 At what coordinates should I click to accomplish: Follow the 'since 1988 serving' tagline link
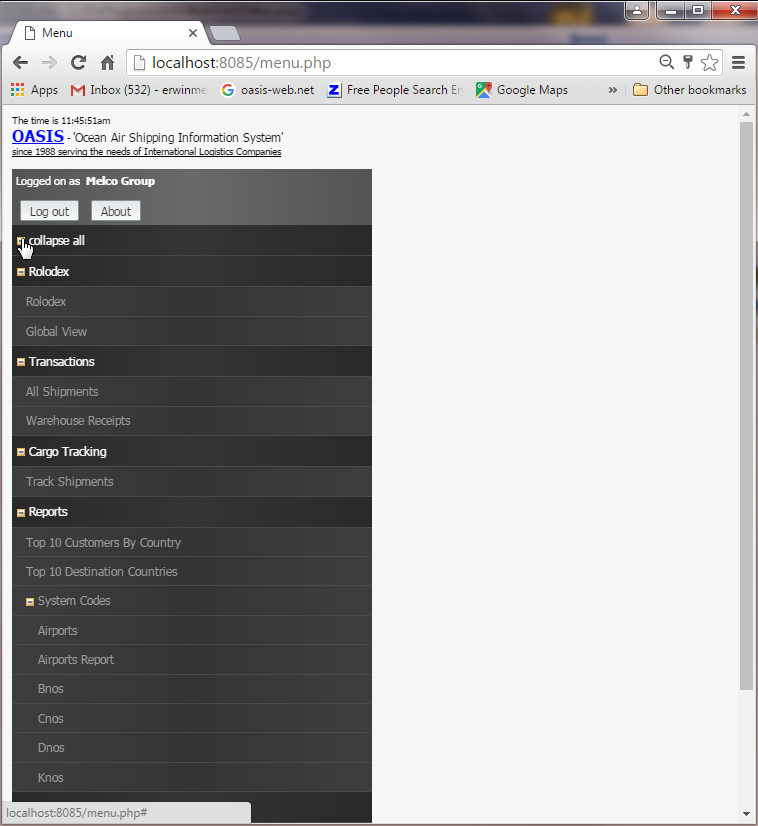coord(146,152)
